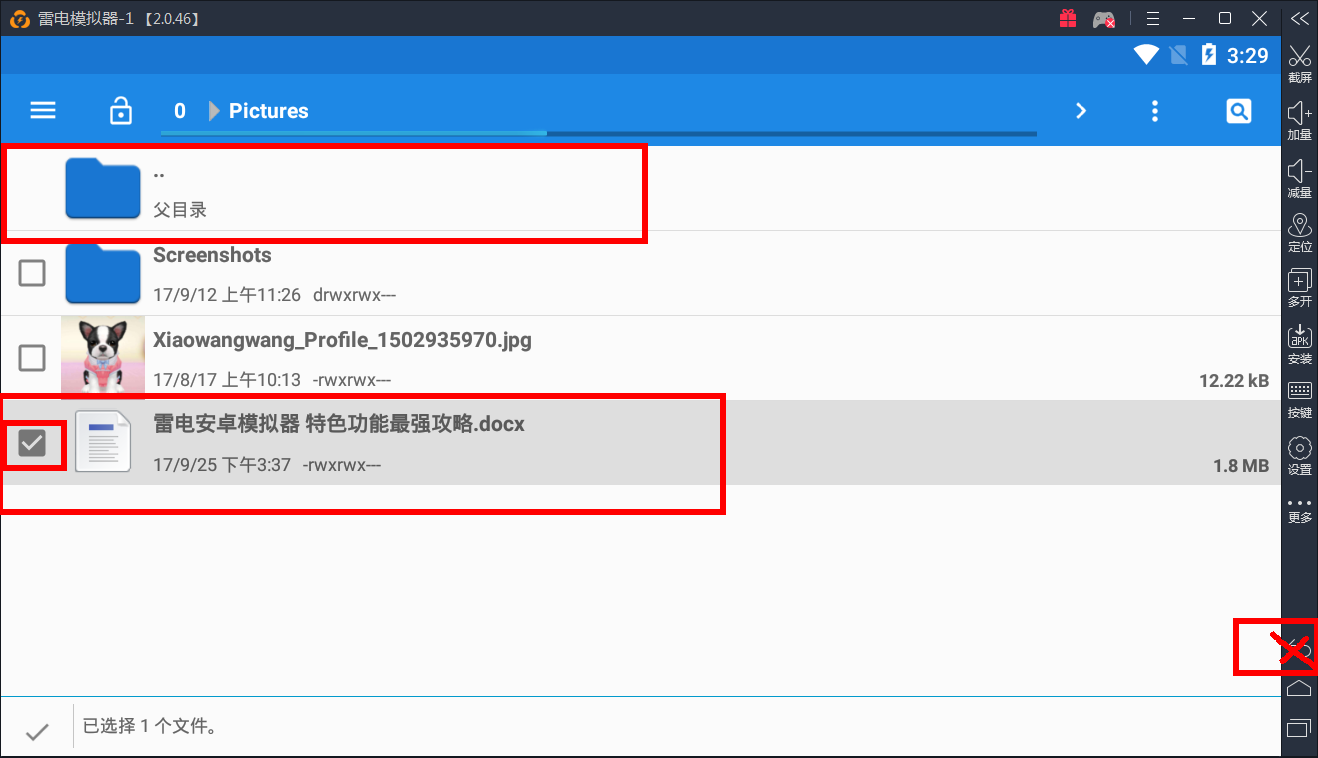Click the "1.8 MB" file size

click(1241, 465)
